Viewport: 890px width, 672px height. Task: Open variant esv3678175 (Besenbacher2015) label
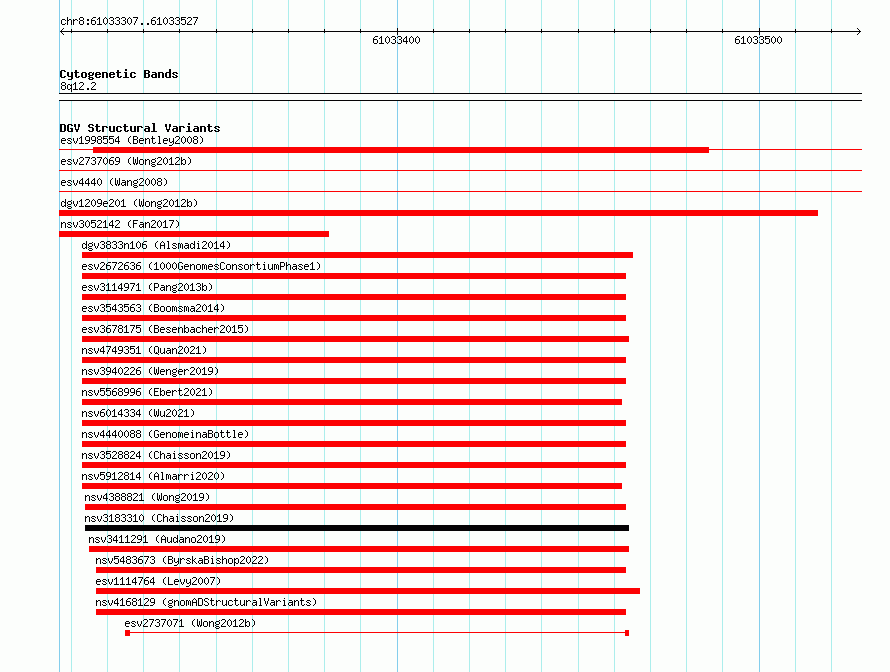(165, 329)
